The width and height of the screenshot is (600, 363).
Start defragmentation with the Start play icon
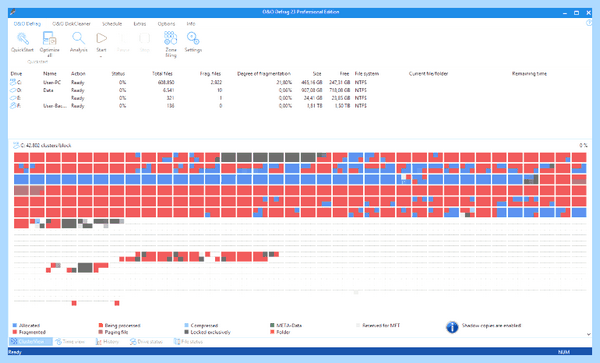click(101, 38)
